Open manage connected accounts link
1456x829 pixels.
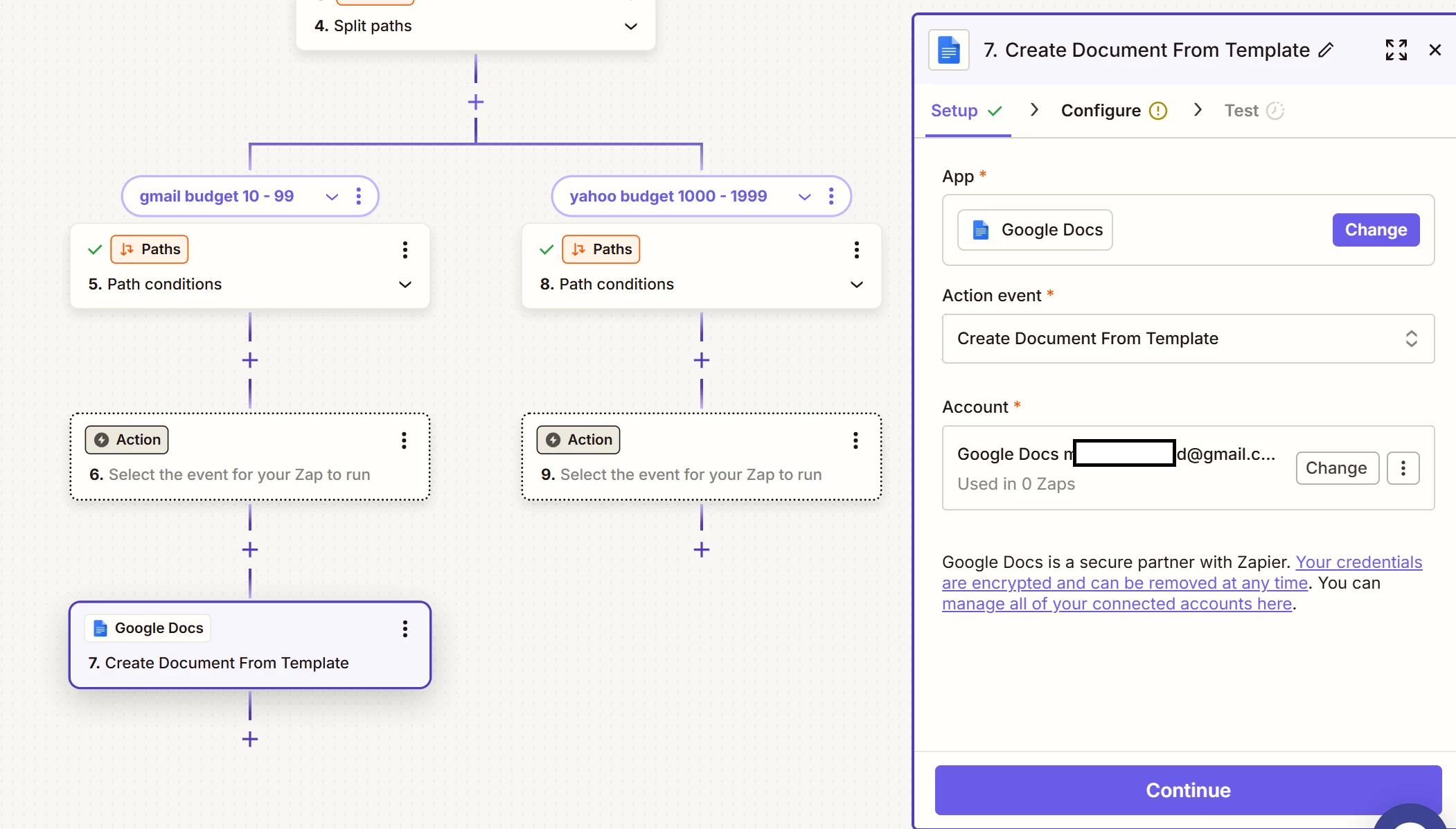[x=1117, y=604]
